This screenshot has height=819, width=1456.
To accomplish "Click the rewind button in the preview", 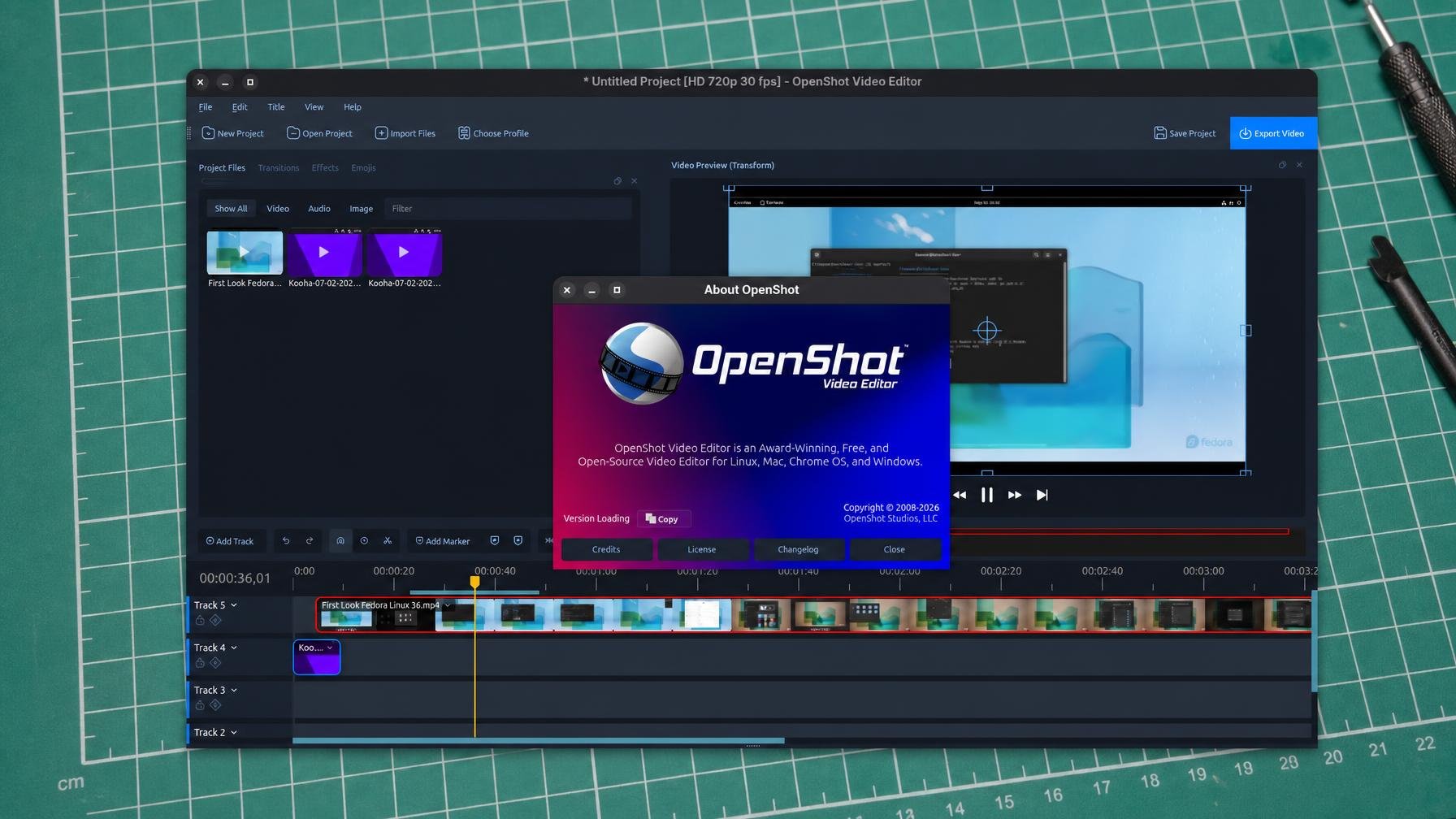I will 960,495.
